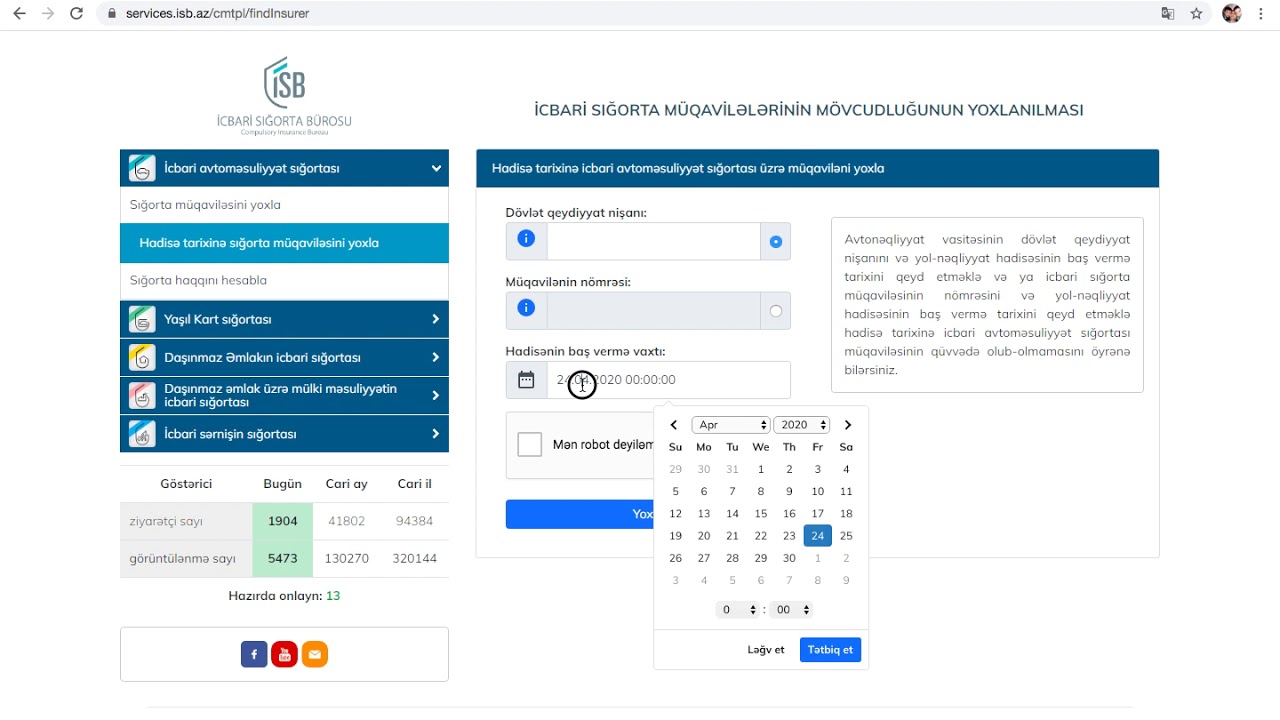Go to next month in date picker
The width and height of the screenshot is (1280, 720).
click(848, 425)
